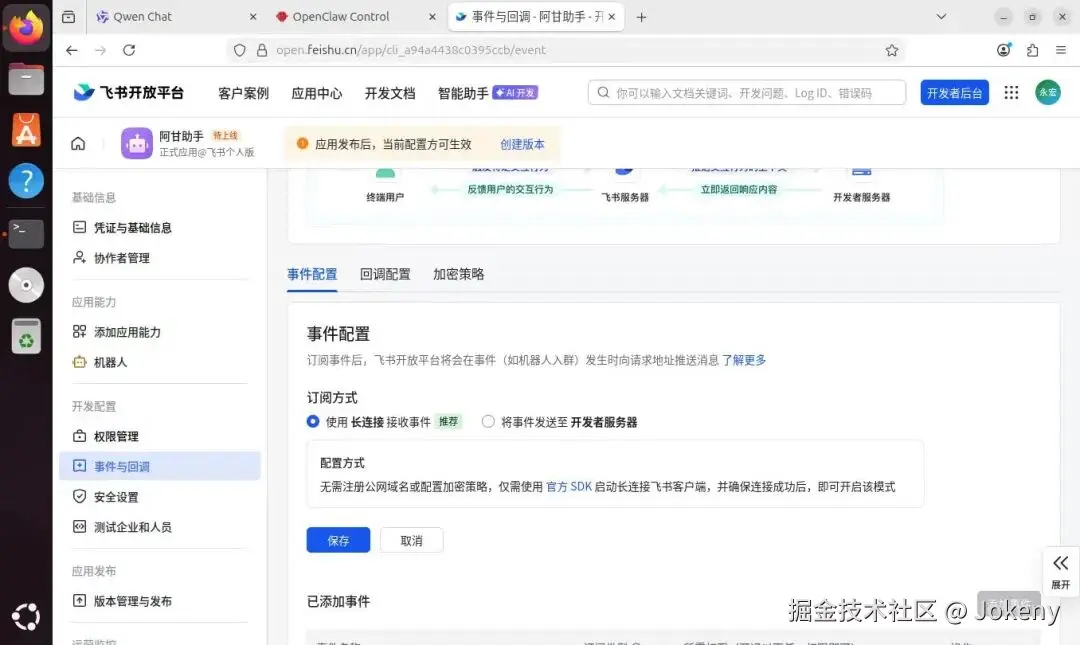
Task: Switch to the Qwen Chat browser tab
Action: (x=175, y=17)
